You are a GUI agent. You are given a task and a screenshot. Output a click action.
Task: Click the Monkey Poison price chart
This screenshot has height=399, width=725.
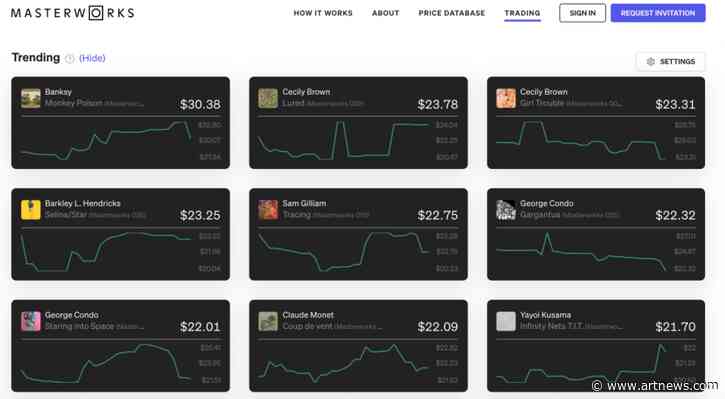(x=106, y=141)
